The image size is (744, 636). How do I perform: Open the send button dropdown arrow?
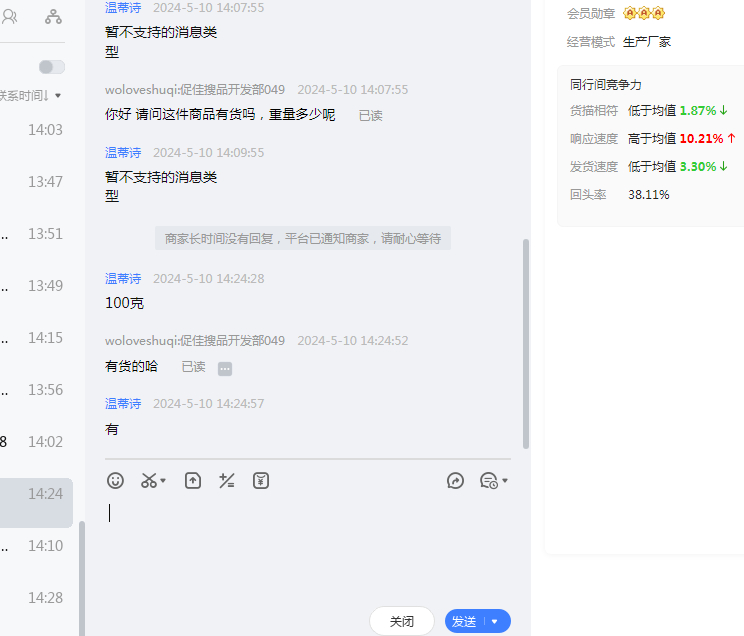495,622
